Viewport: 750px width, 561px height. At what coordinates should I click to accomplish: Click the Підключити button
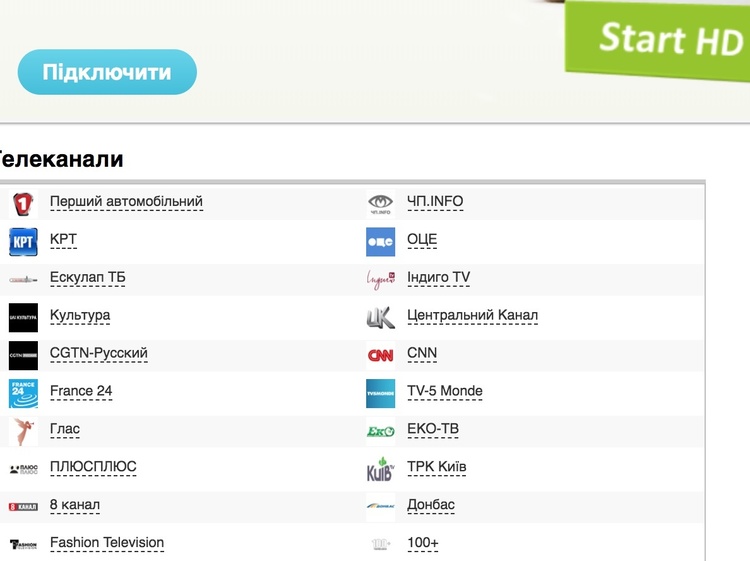click(x=107, y=73)
